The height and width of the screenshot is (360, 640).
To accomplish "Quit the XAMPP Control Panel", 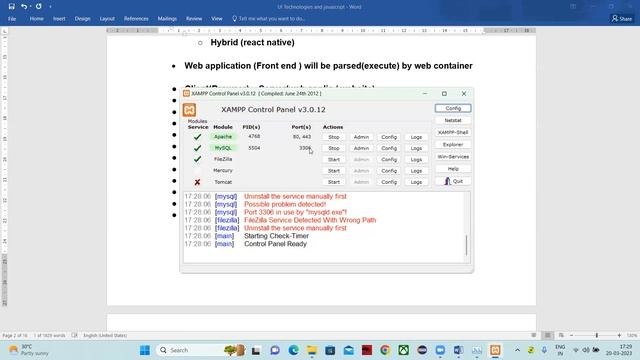I will coord(453,181).
